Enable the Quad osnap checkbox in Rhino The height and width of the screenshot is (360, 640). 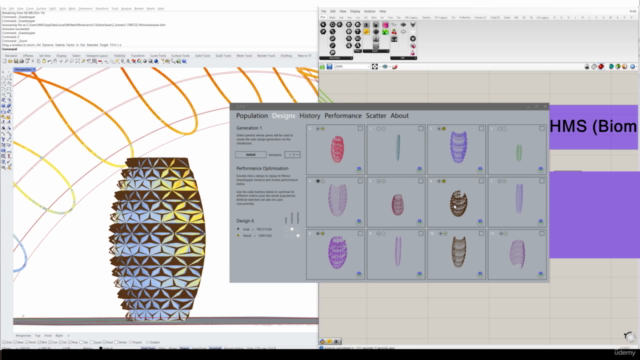92,342
